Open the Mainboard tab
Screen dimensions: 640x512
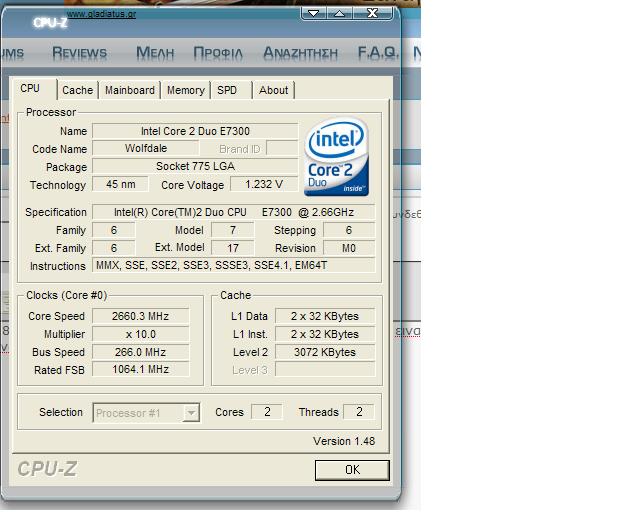(130, 90)
